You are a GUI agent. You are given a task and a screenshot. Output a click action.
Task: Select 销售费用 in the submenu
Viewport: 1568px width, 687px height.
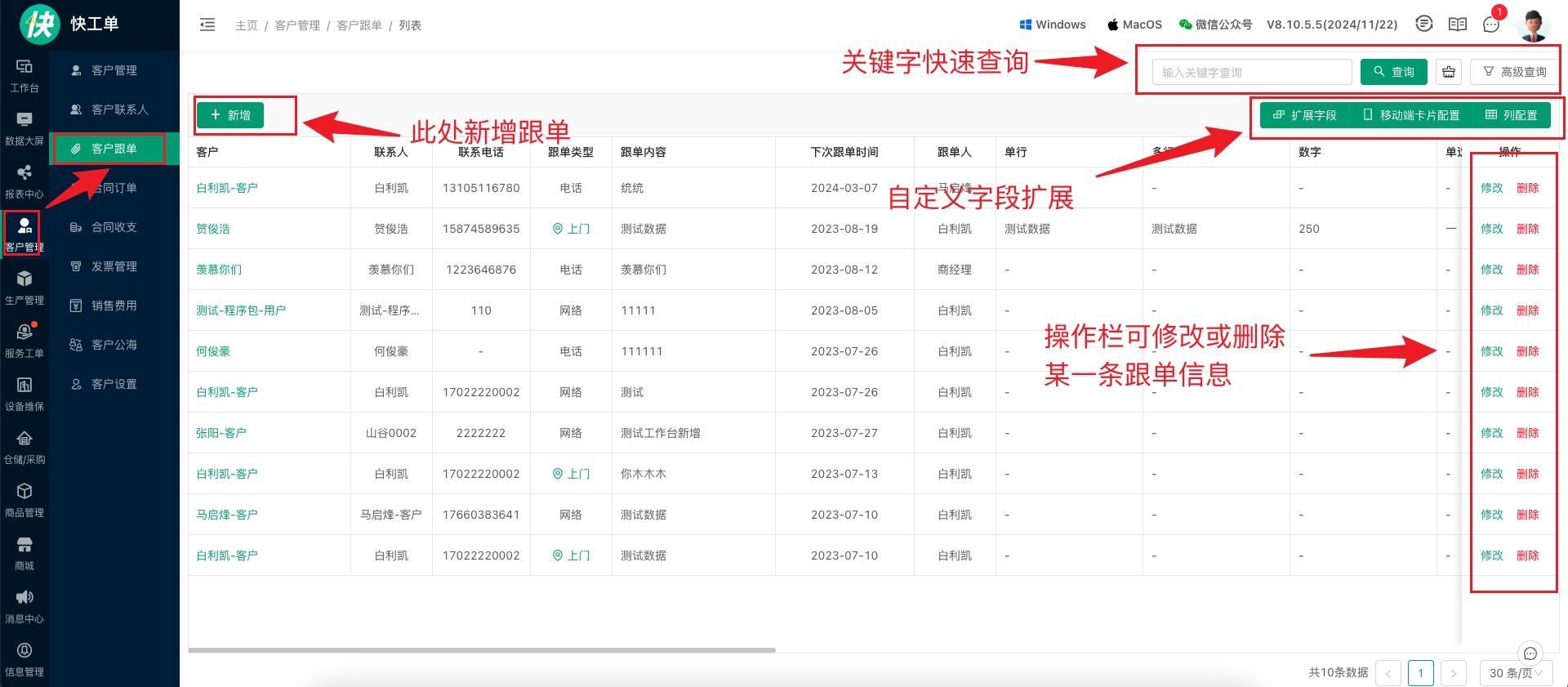click(x=114, y=306)
